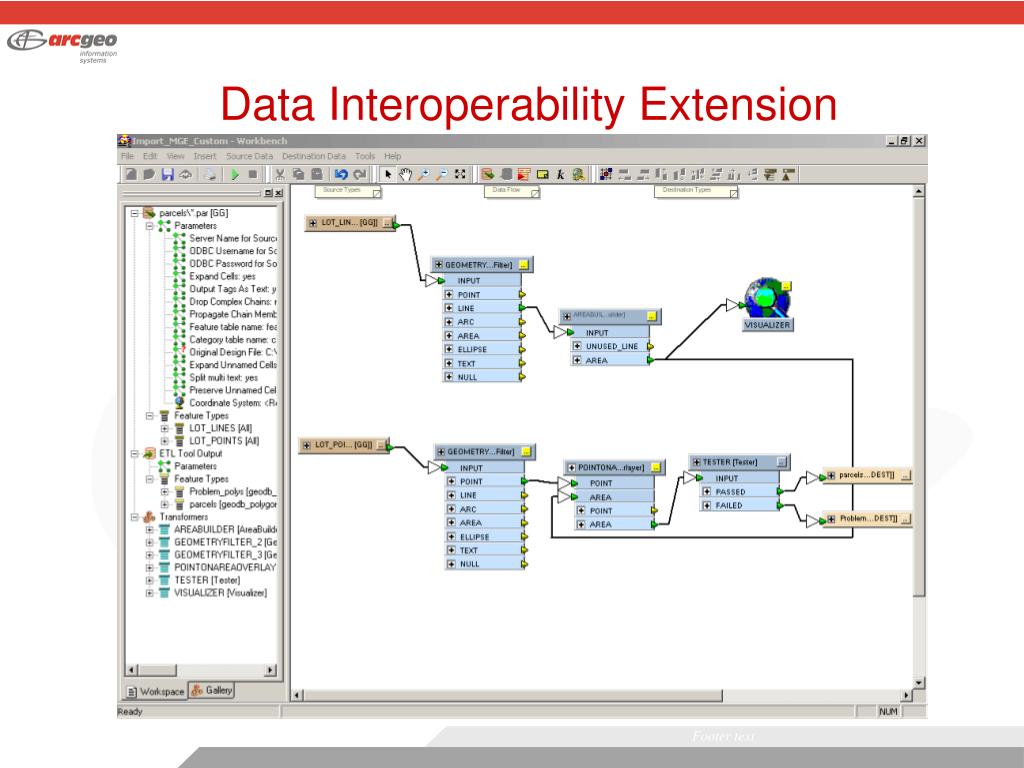The width and height of the screenshot is (1024, 768).
Task: Expand the VISUALIZER [Visualizer] tree item
Action: coord(150,593)
